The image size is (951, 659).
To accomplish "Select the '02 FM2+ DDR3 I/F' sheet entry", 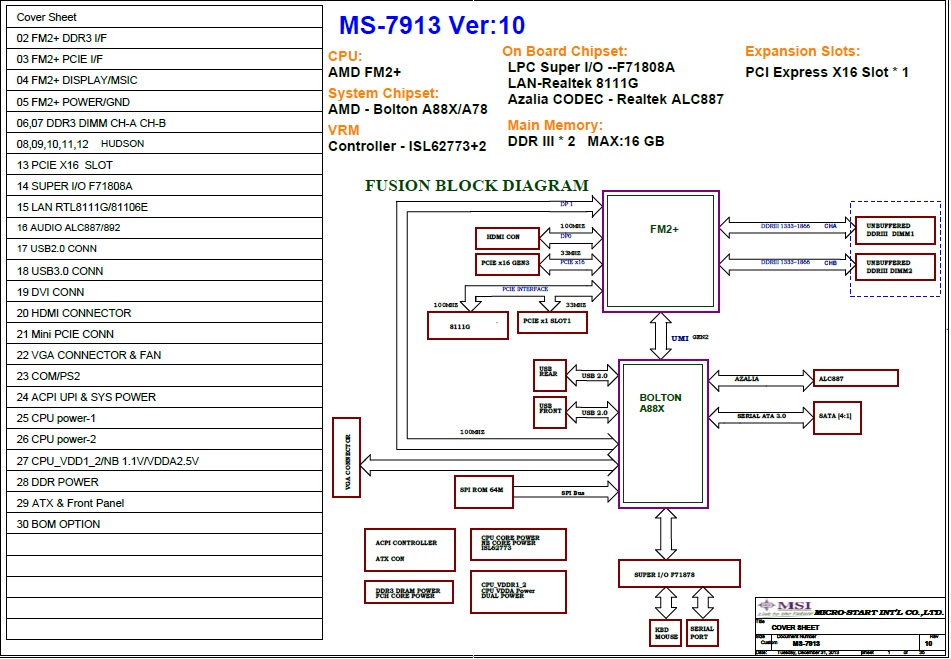I will click(x=164, y=38).
